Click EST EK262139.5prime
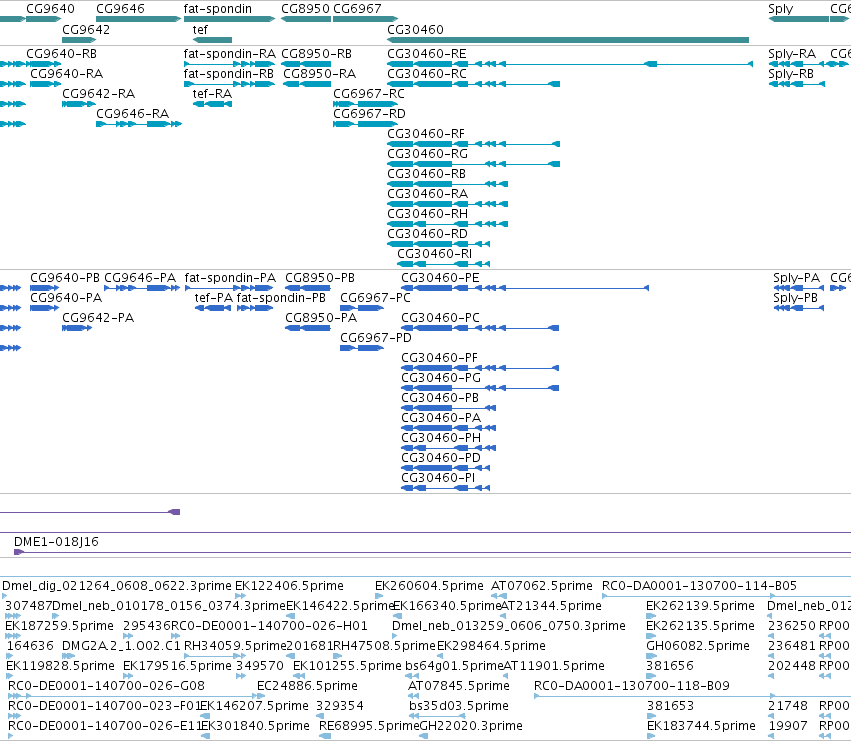Screen dimensions: 851x741 (x=700, y=606)
